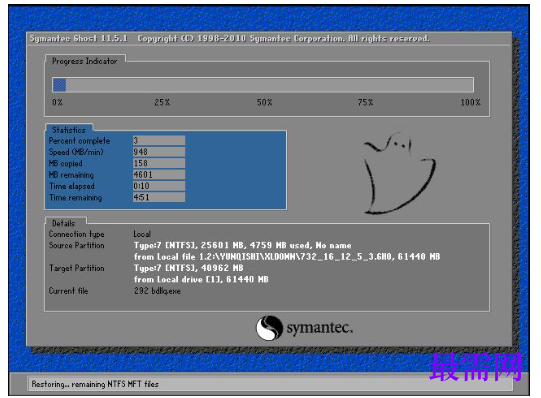Click the MB remaining value 4601
This screenshot has height=398, width=541.
click(159, 175)
